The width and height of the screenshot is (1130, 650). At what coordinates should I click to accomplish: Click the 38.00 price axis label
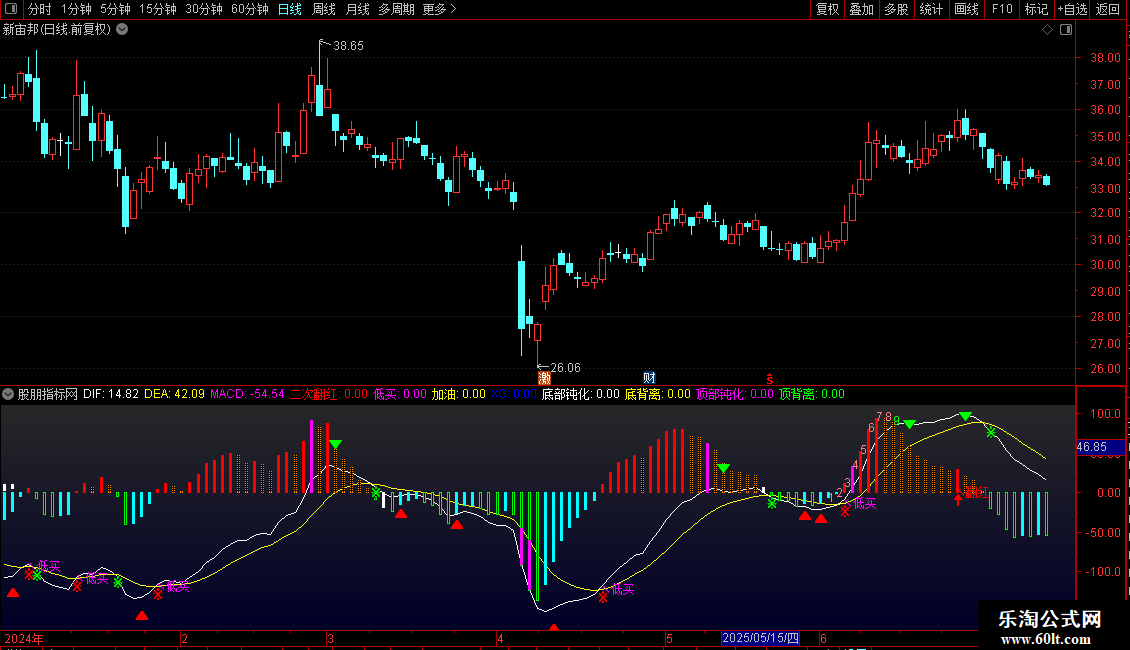point(1105,58)
